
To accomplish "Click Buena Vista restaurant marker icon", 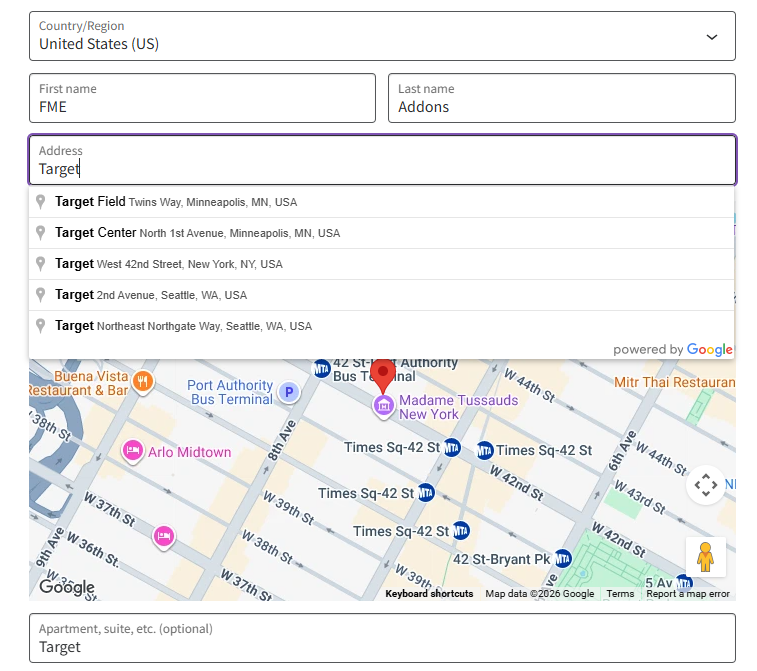I will pyautogui.click(x=143, y=382).
